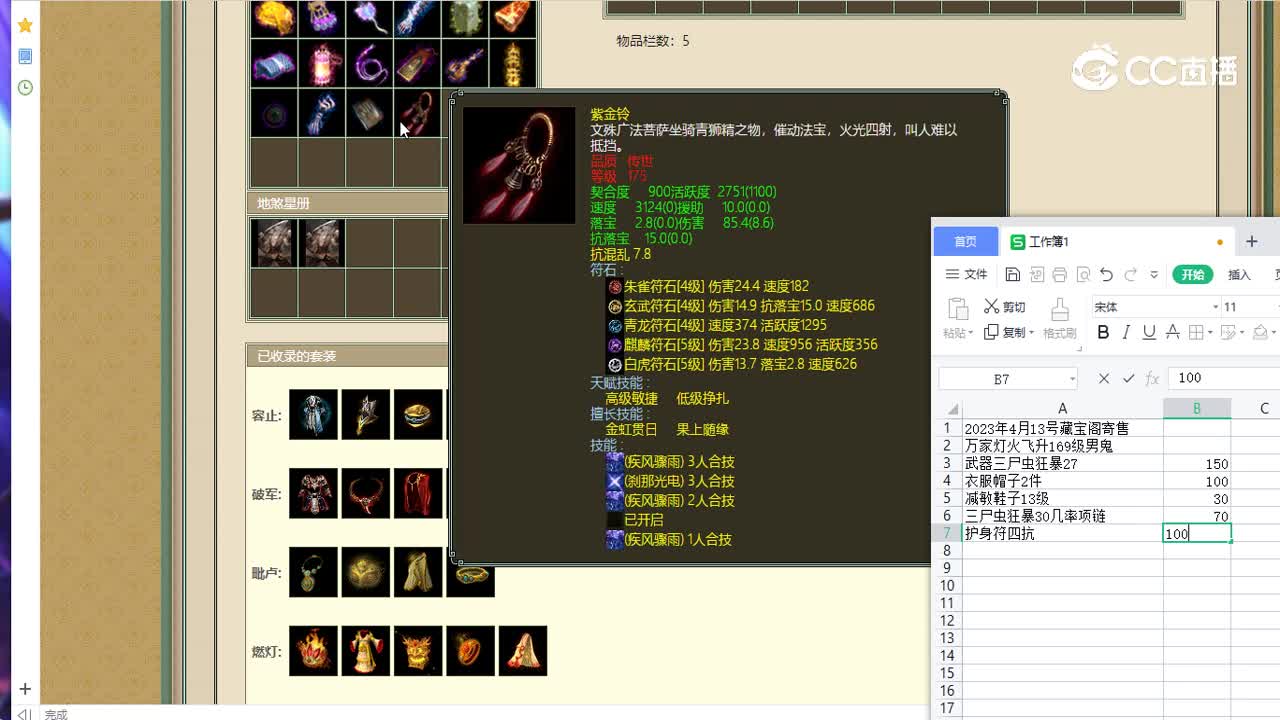This screenshot has width=1280, height=720.
Task: Open the 文件 file menu
Action: tap(967, 274)
